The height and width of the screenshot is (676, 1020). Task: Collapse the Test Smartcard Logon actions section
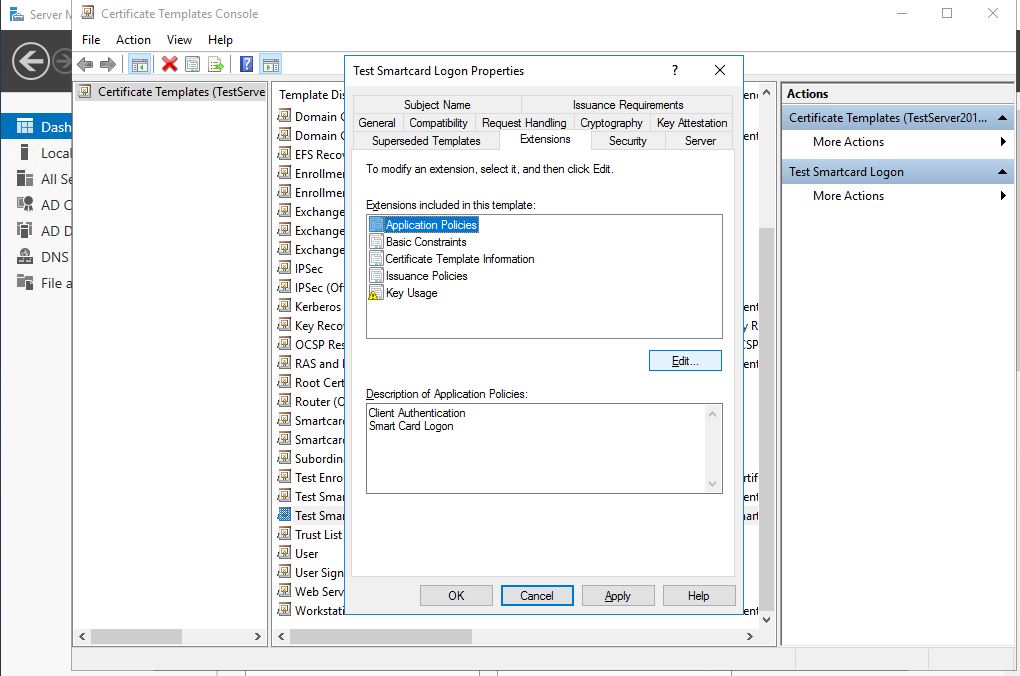pos(1003,172)
